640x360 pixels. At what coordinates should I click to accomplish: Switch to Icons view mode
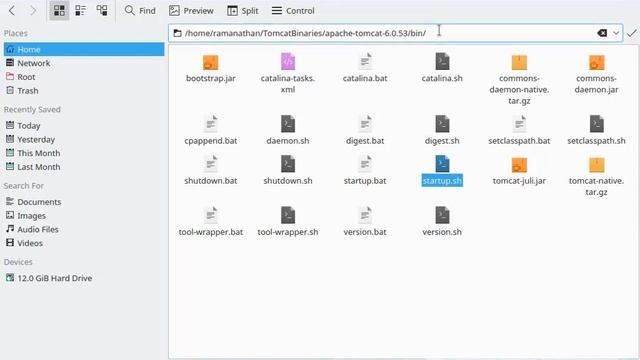pyautogui.click(x=59, y=11)
